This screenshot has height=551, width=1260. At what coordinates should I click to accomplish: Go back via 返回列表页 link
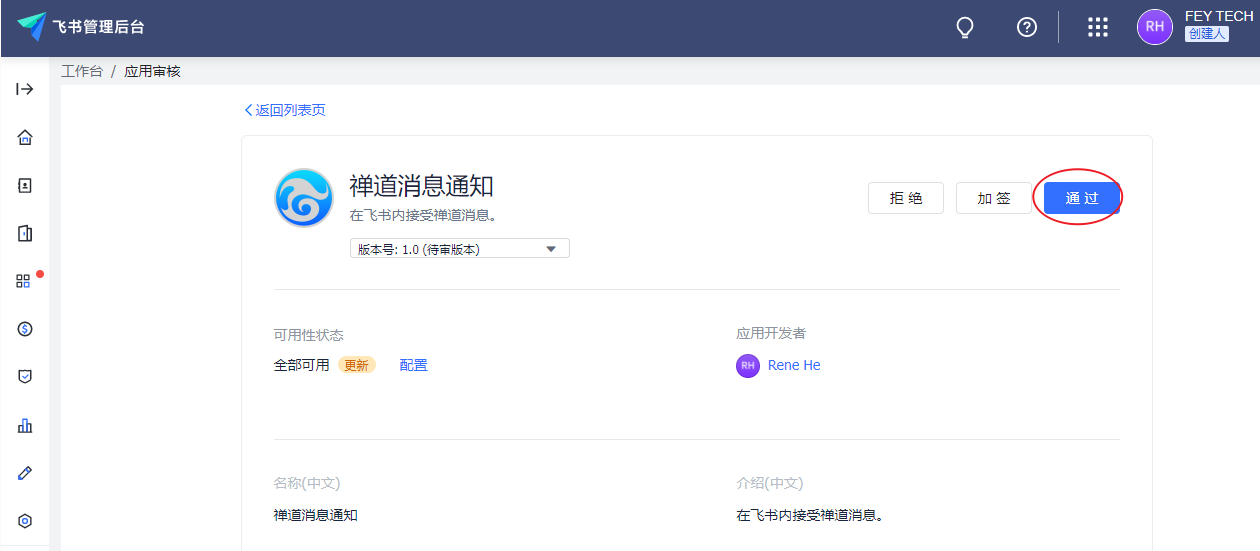pos(285,110)
